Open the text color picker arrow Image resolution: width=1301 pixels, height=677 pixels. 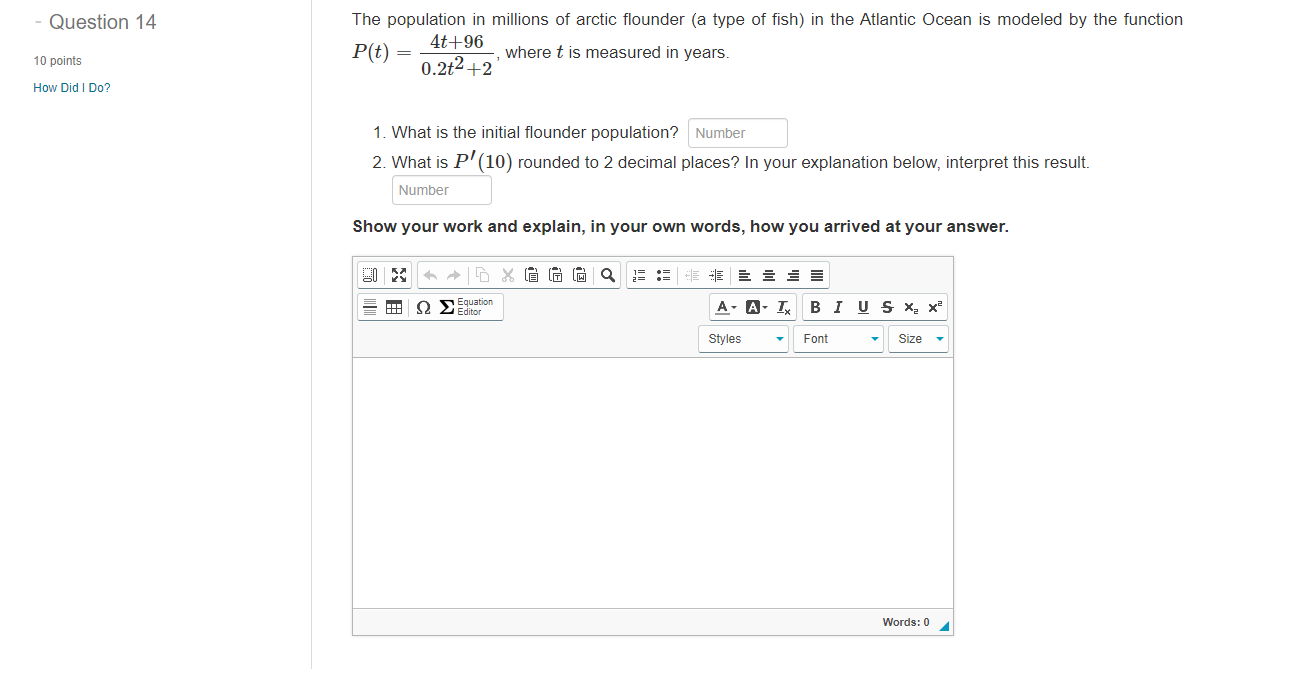point(733,307)
